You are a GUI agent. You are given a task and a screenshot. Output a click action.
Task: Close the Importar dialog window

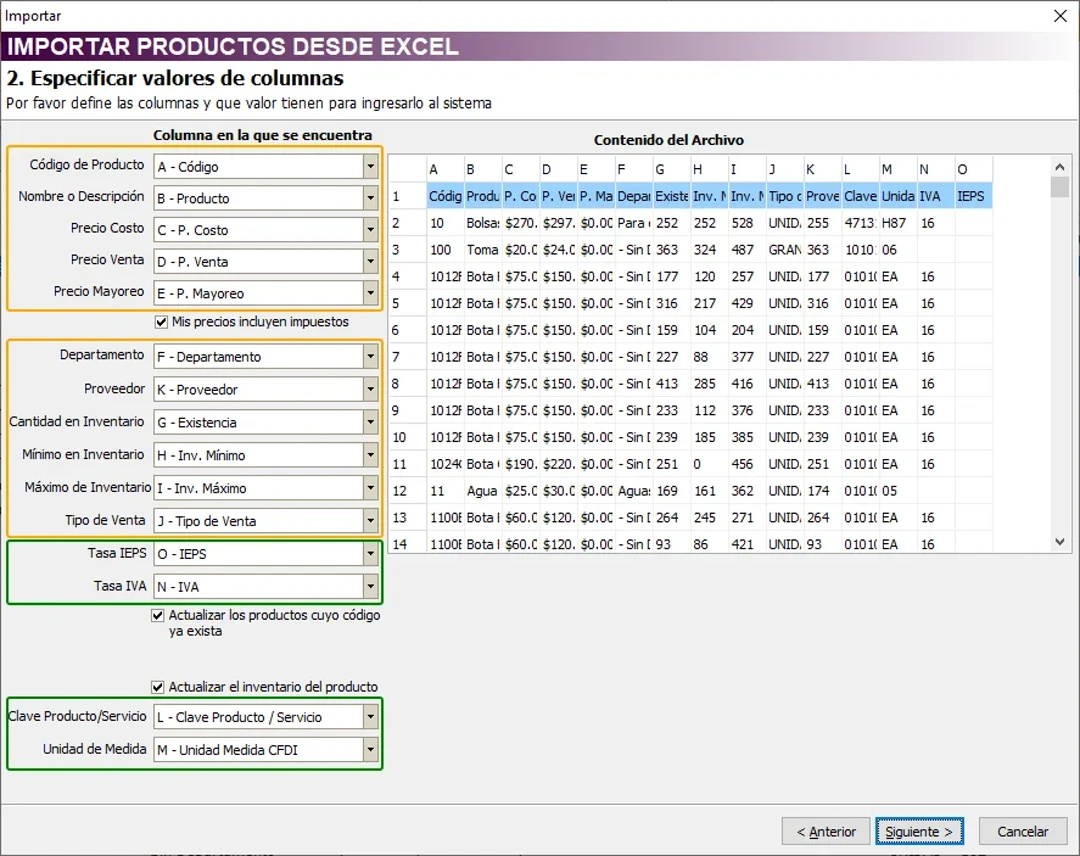click(1060, 15)
